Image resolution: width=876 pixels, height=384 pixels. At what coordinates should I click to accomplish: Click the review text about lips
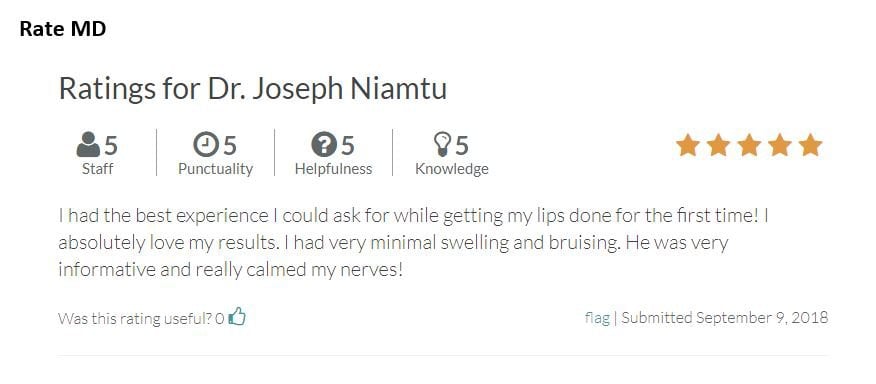click(413, 243)
